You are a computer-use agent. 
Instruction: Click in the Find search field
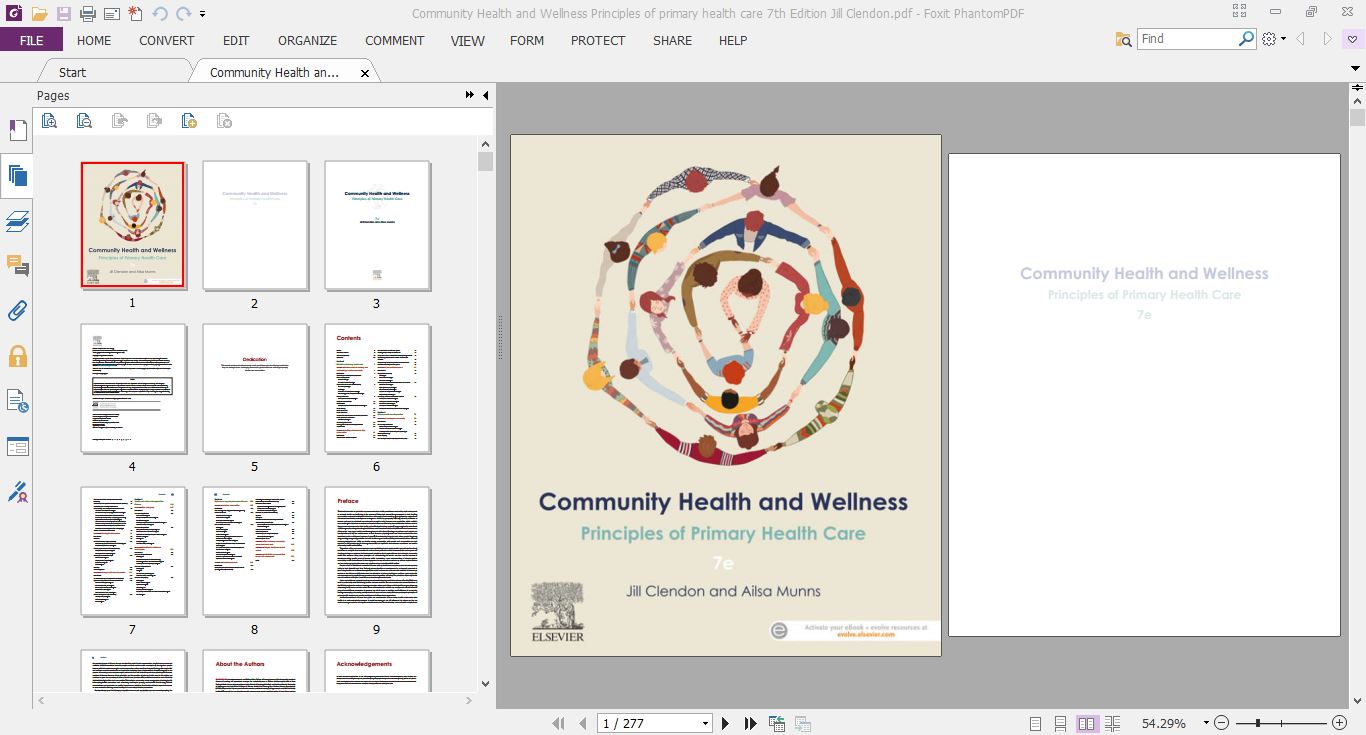(x=1187, y=39)
